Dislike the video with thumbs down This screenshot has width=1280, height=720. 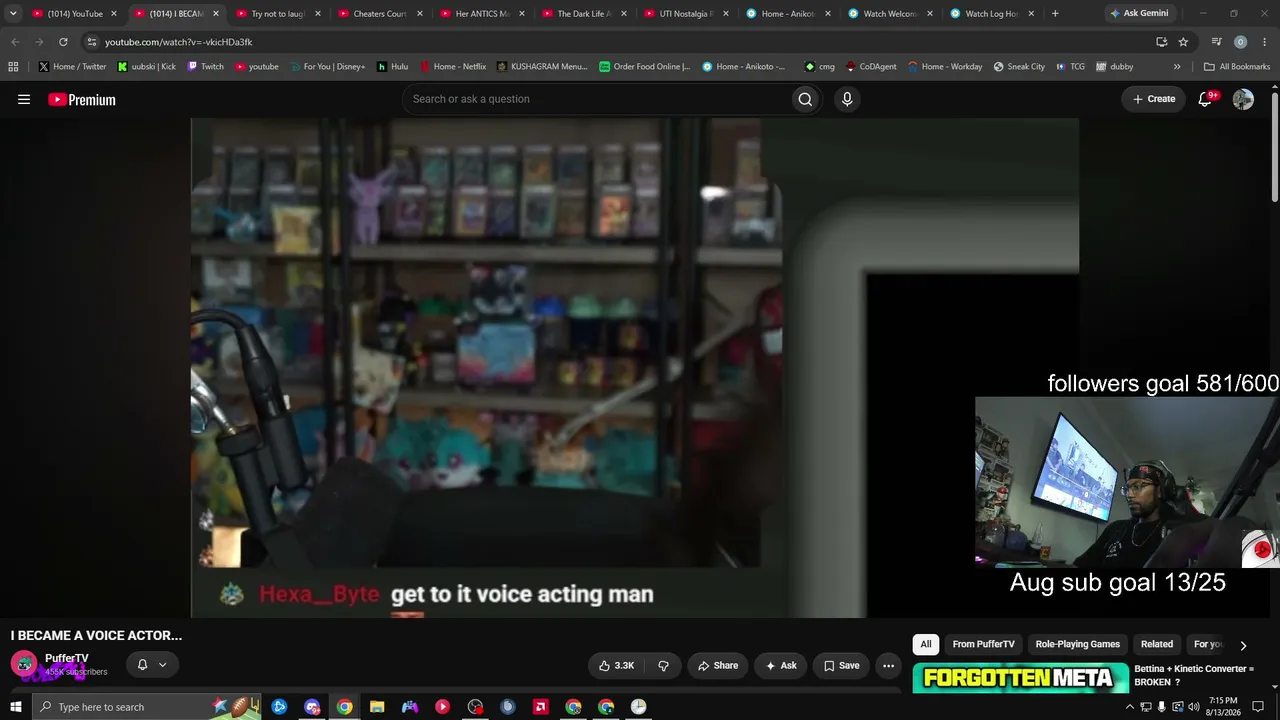663,665
